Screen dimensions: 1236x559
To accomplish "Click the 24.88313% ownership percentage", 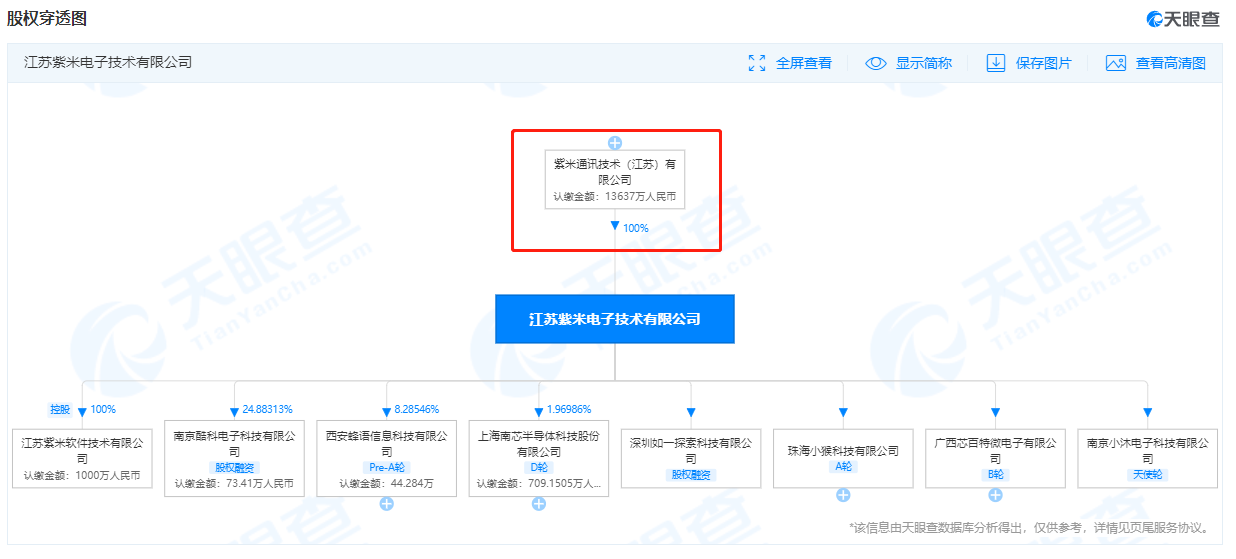I will pyautogui.click(x=267, y=409).
